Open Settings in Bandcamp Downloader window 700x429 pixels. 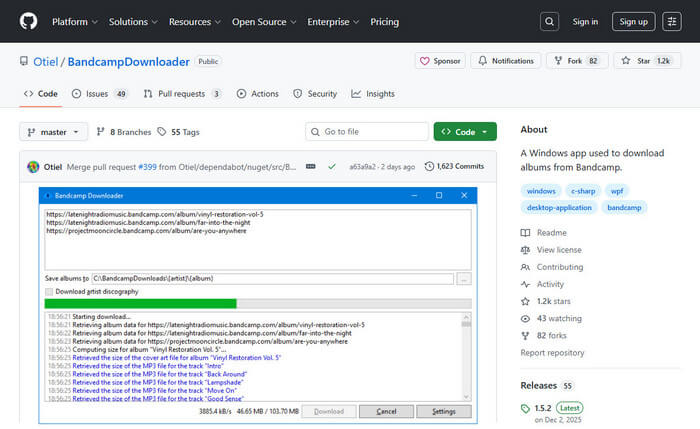[x=444, y=412]
